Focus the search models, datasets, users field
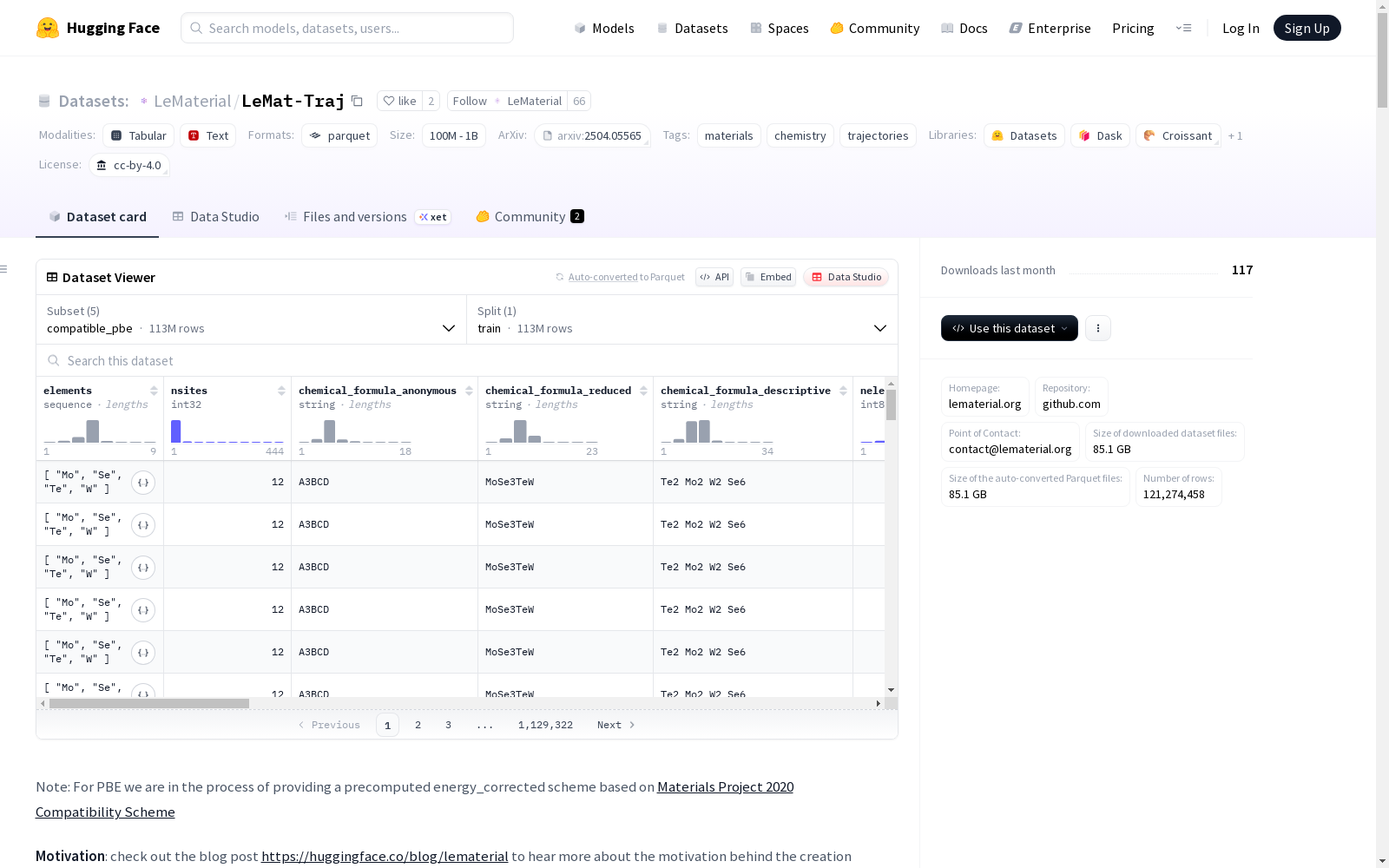This screenshot has width=1389, height=868. tap(347, 28)
